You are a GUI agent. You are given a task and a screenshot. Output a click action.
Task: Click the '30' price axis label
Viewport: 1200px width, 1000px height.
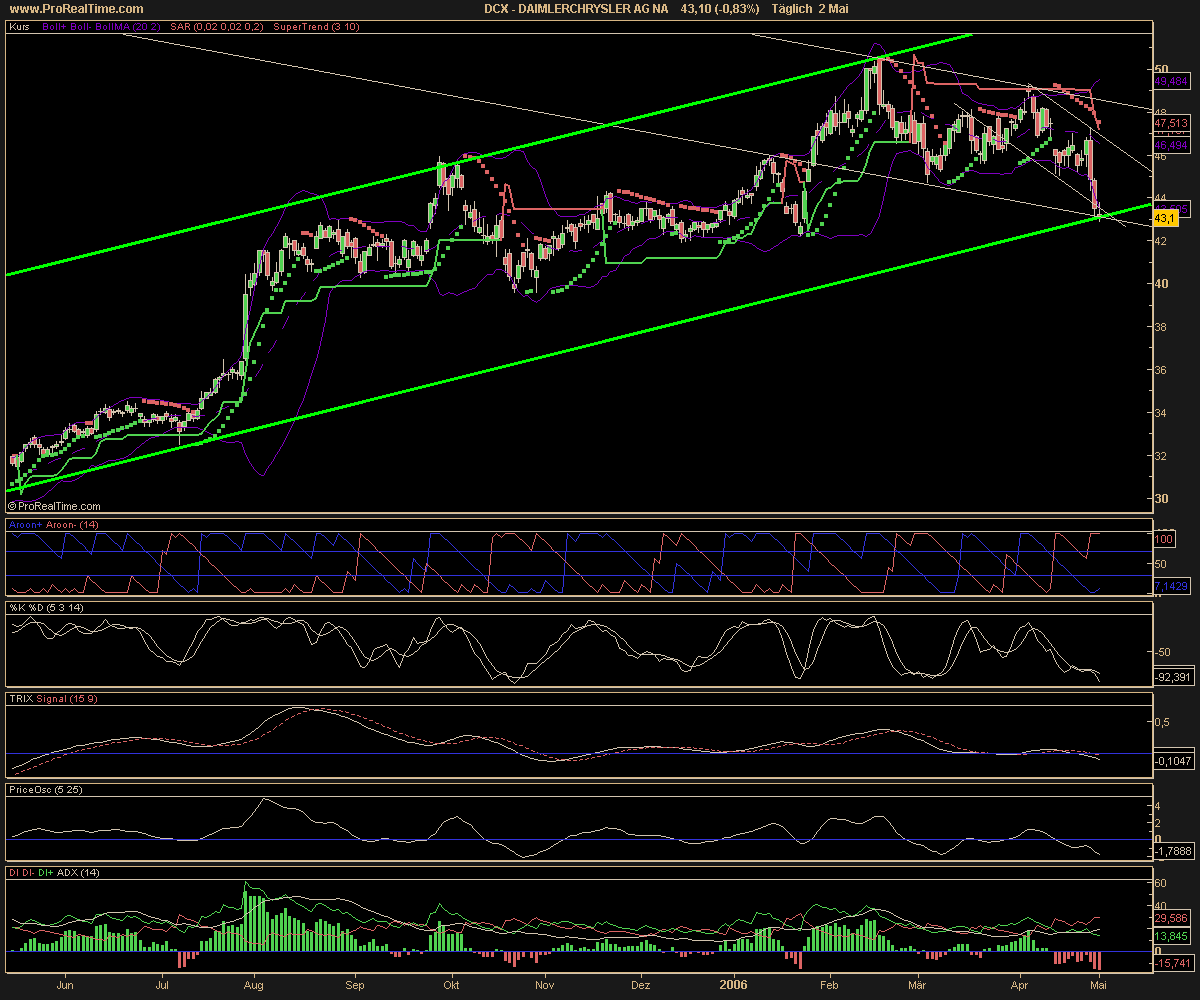[1161, 499]
